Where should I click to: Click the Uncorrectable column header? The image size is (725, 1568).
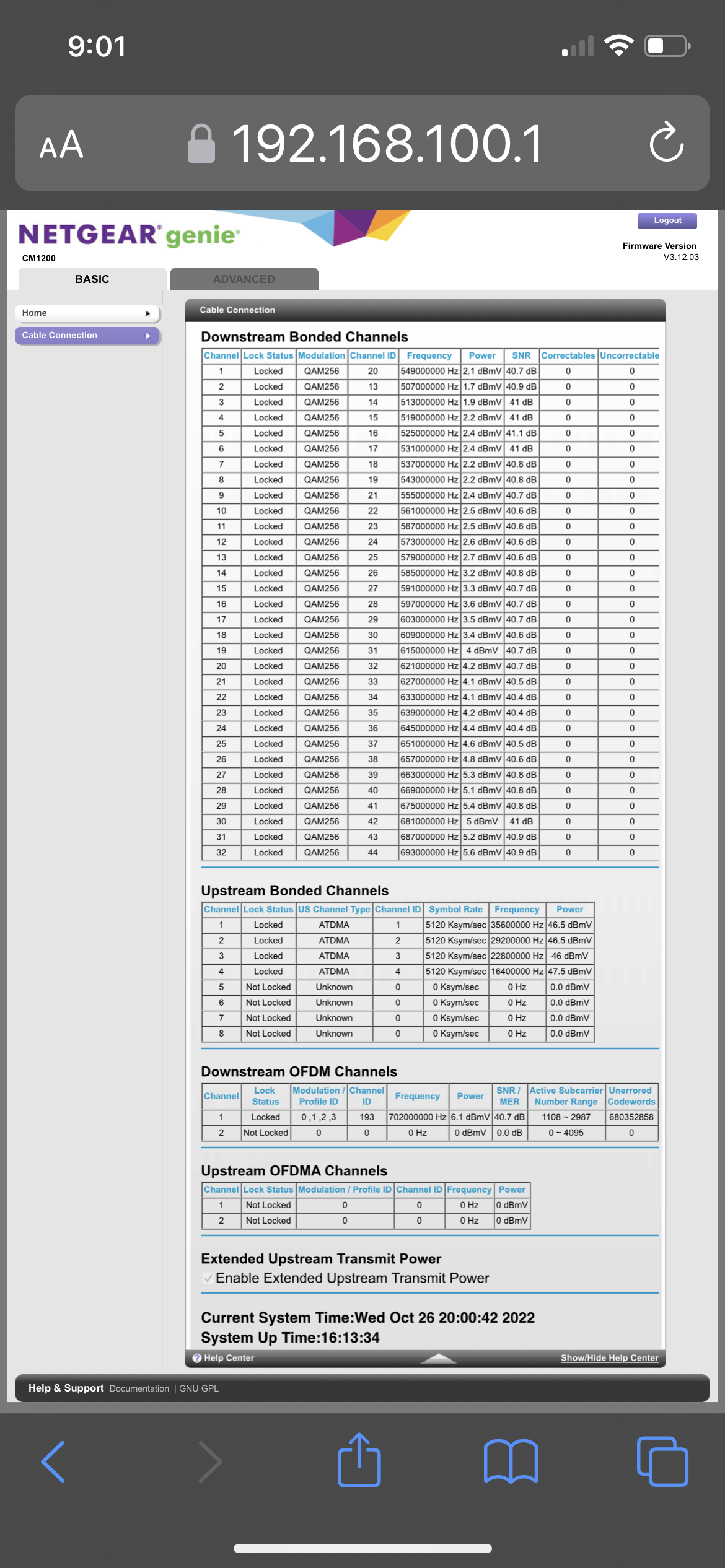(x=629, y=355)
